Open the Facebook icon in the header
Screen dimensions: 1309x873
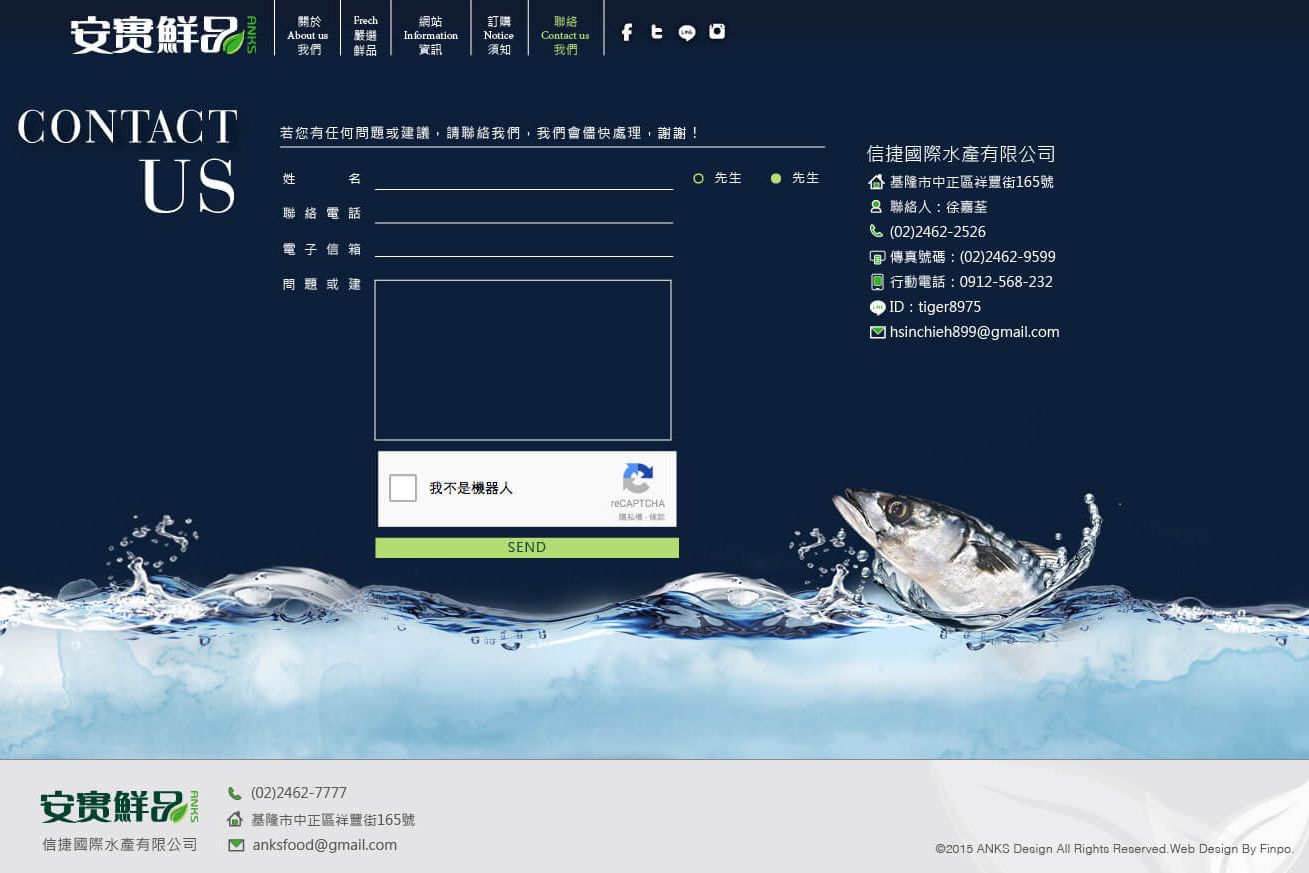point(627,32)
